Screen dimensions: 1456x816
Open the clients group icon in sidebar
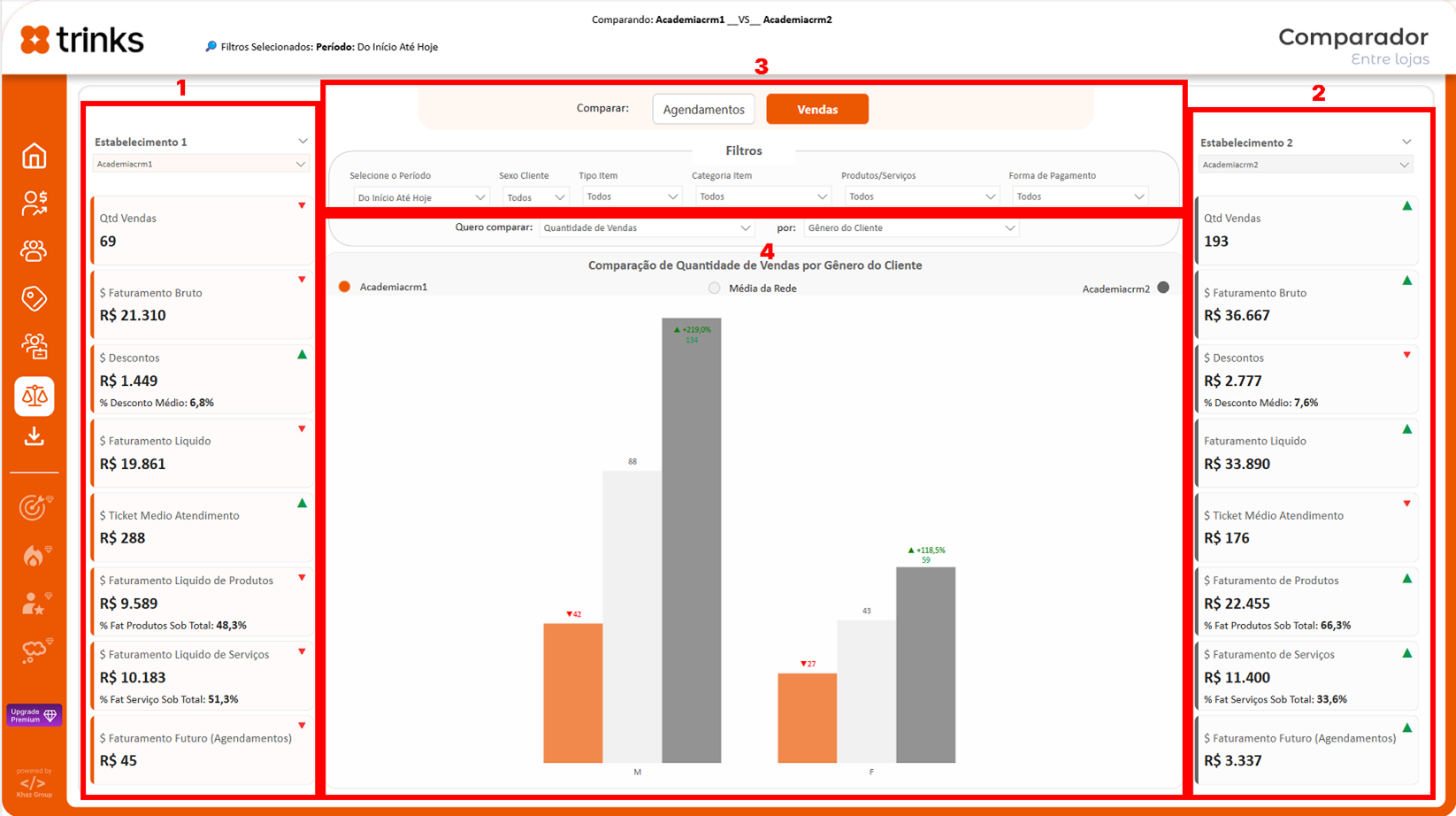point(34,251)
